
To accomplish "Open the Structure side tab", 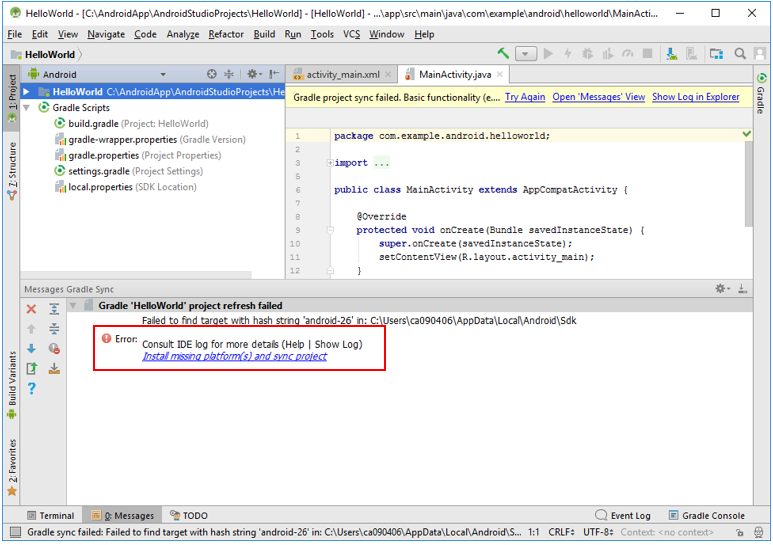I will [12, 170].
